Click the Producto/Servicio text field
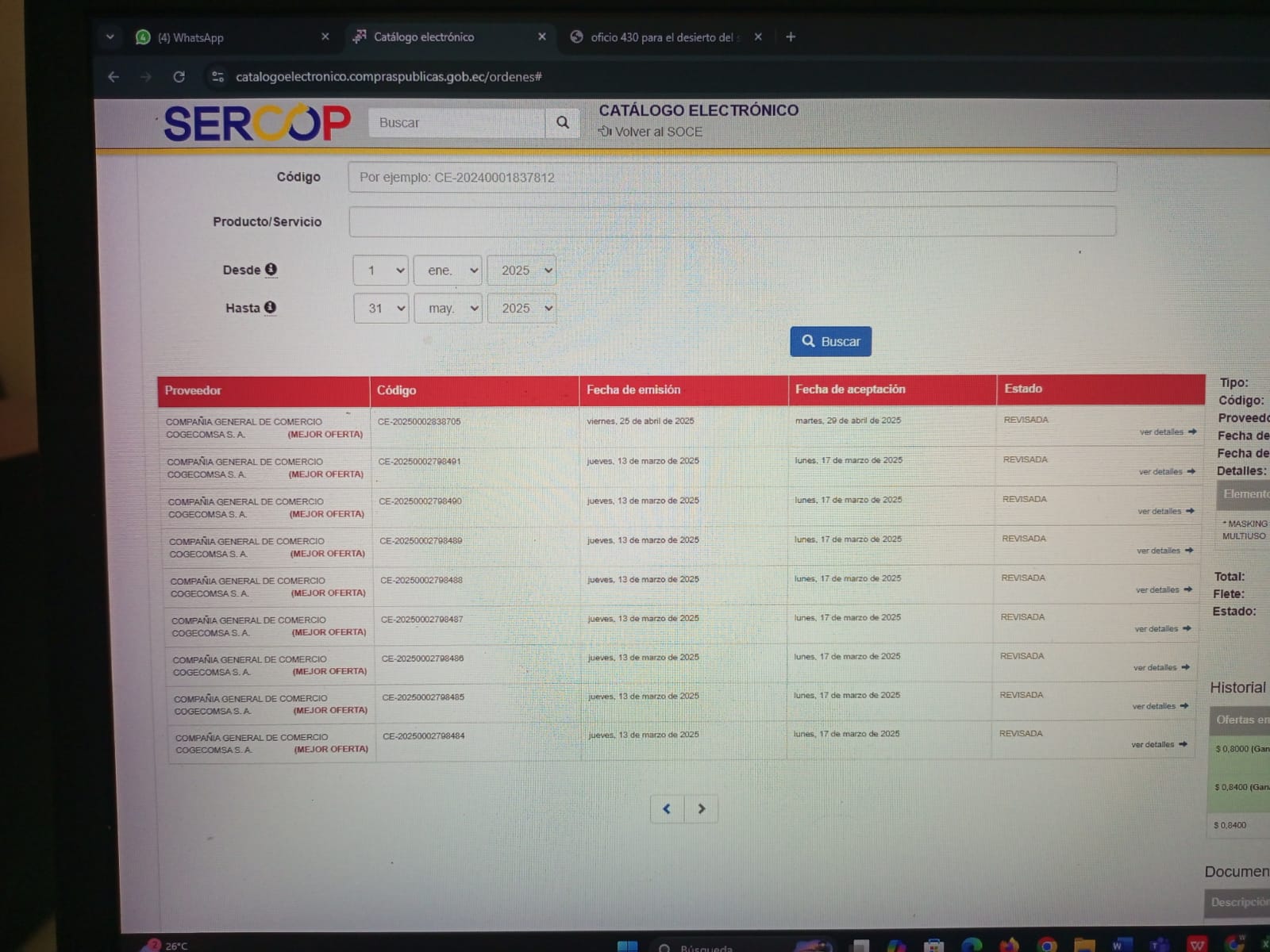This screenshot has width=1270, height=952. pos(732,221)
